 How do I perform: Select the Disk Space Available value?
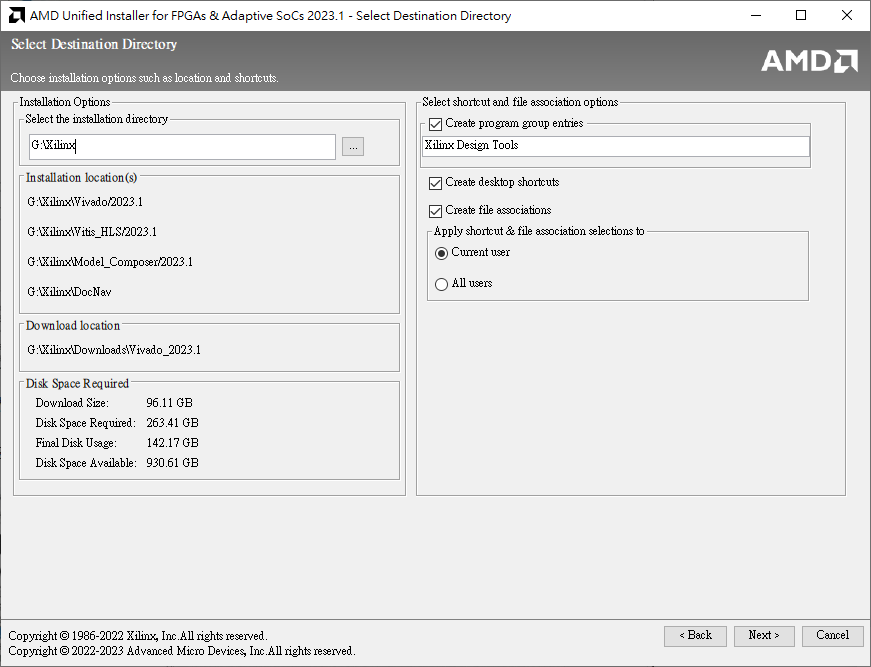click(x=170, y=462)
